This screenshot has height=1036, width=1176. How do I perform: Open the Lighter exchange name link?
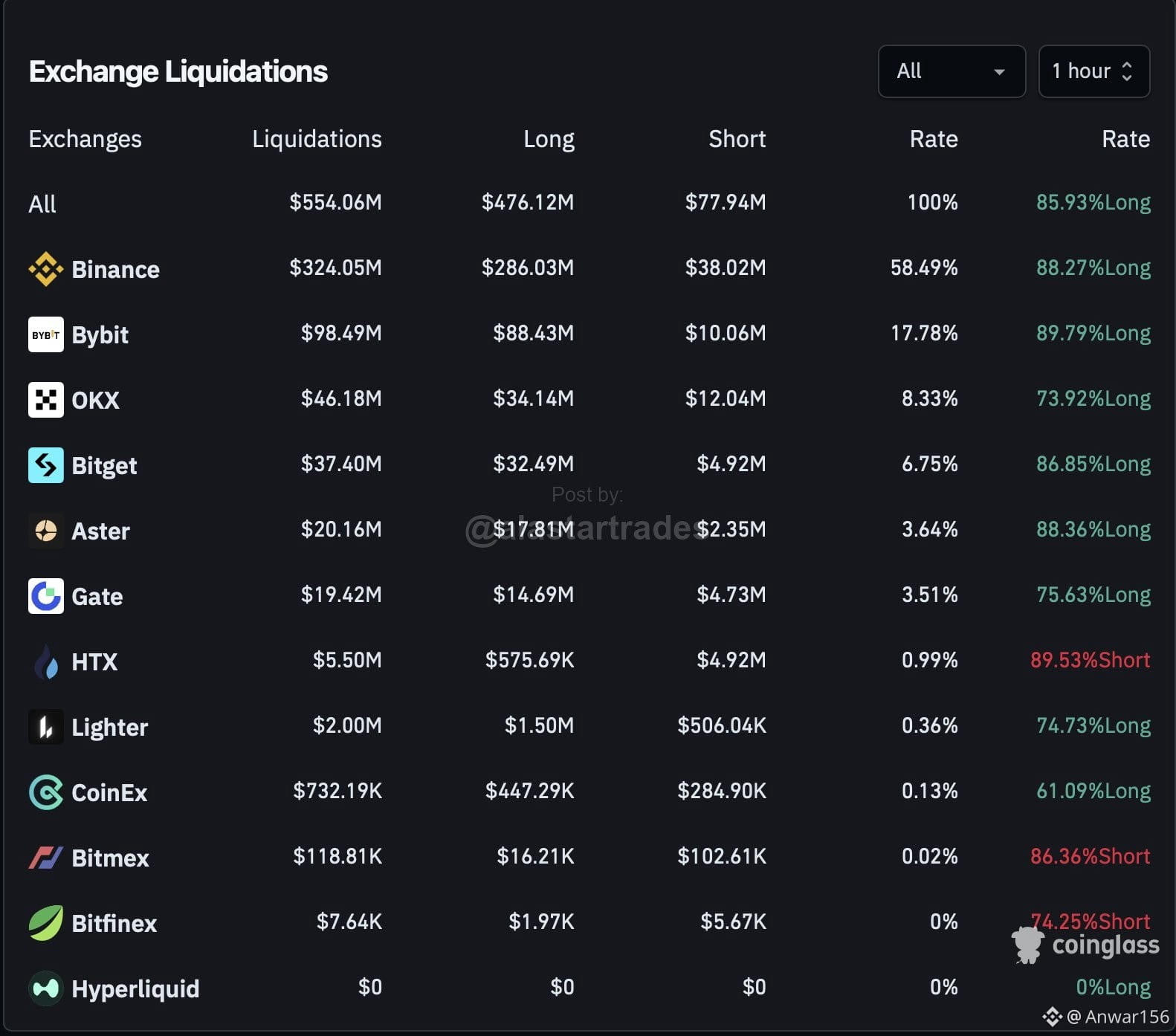click(109, 728)
